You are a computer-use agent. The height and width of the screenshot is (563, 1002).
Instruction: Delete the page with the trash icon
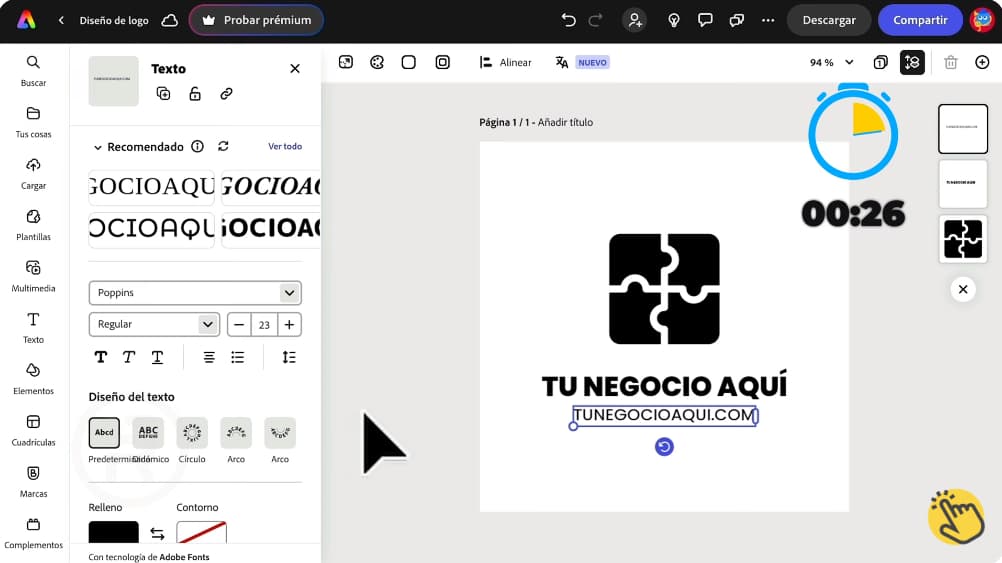tap(951, 62)
